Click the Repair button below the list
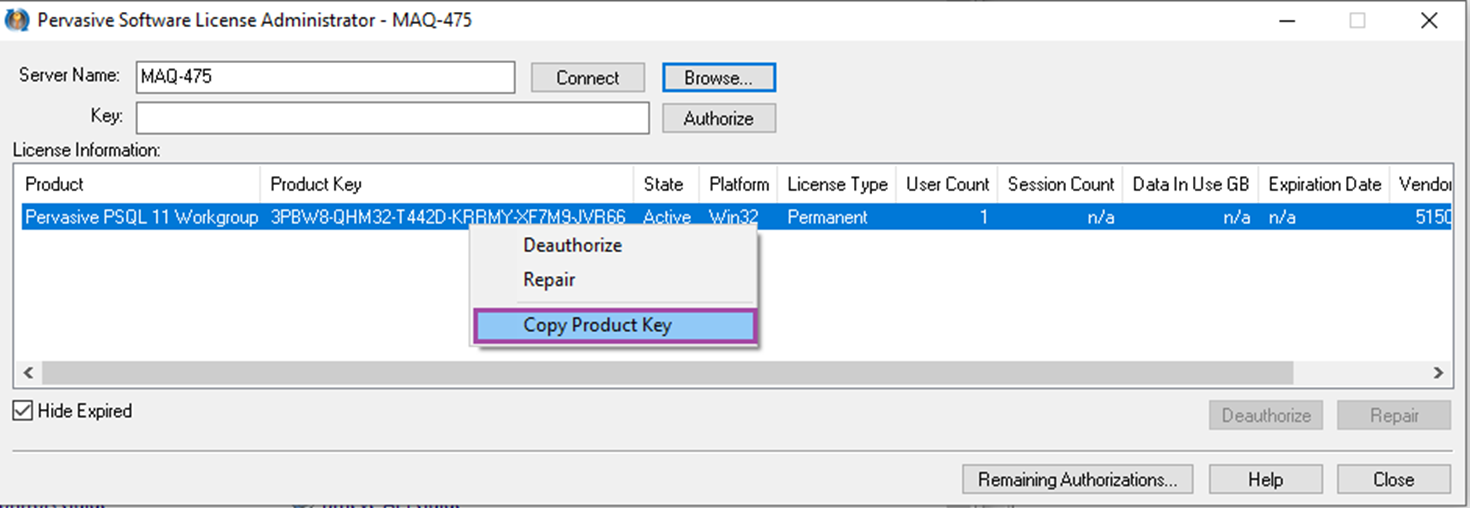This screenshot has width=1470, height=508. coord(1394,415)
